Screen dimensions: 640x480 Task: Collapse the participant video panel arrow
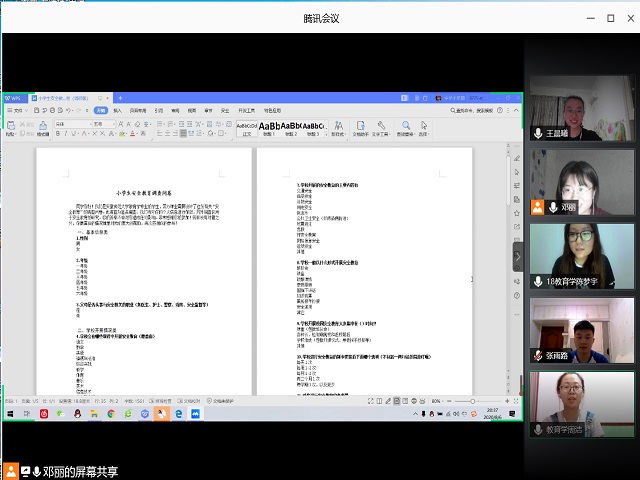click(518, 257)
